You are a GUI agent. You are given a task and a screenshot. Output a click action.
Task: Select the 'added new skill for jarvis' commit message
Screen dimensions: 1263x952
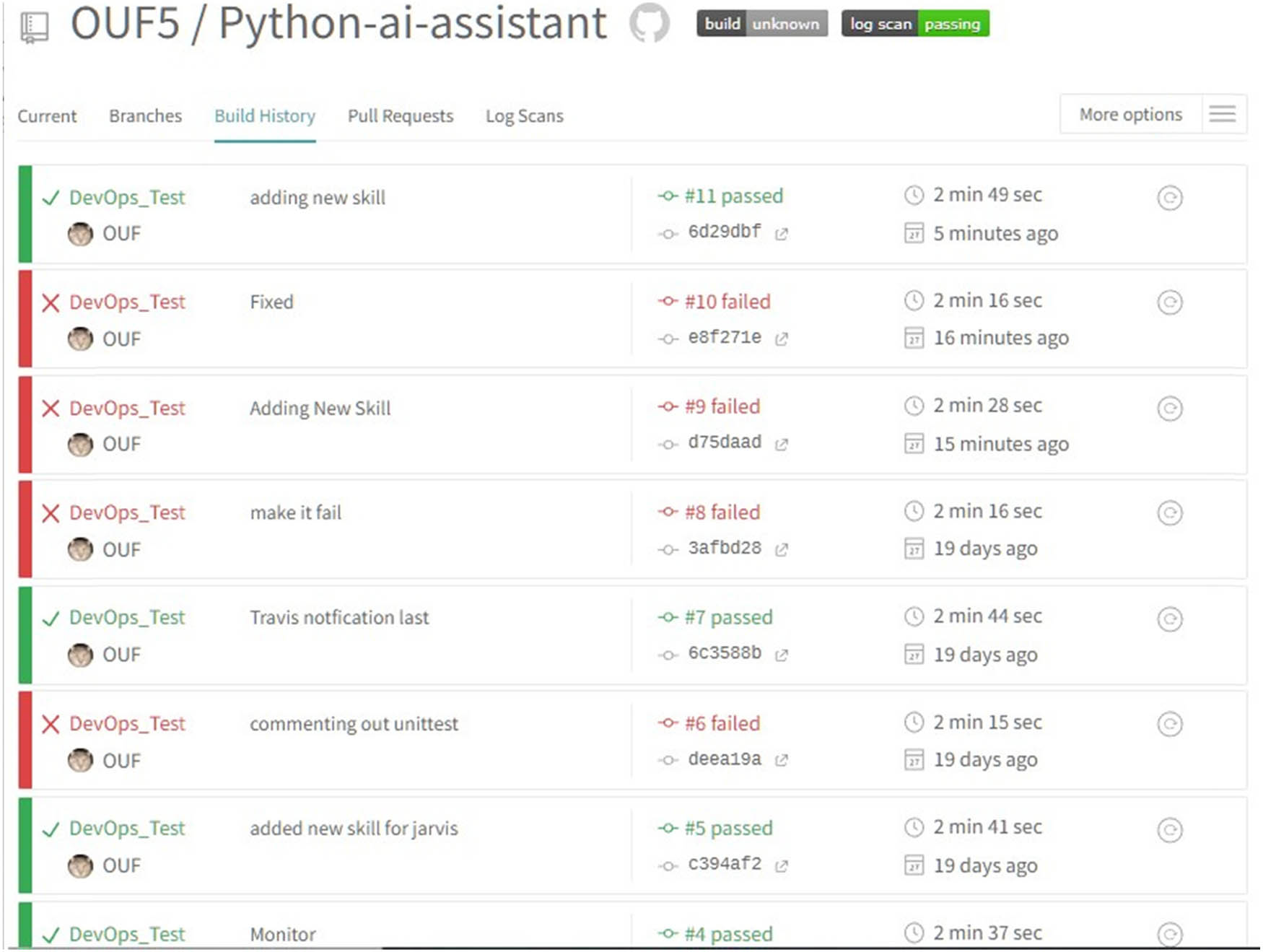(354, 829)
